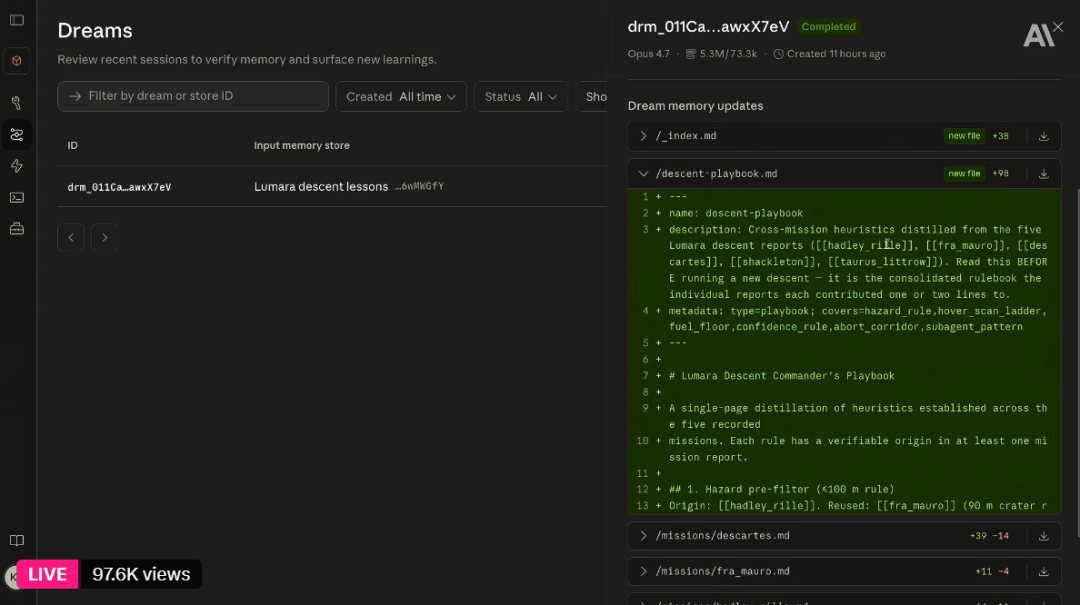
Task: Click the partially visible Sho filter button
Action: [x=592, y=97]
